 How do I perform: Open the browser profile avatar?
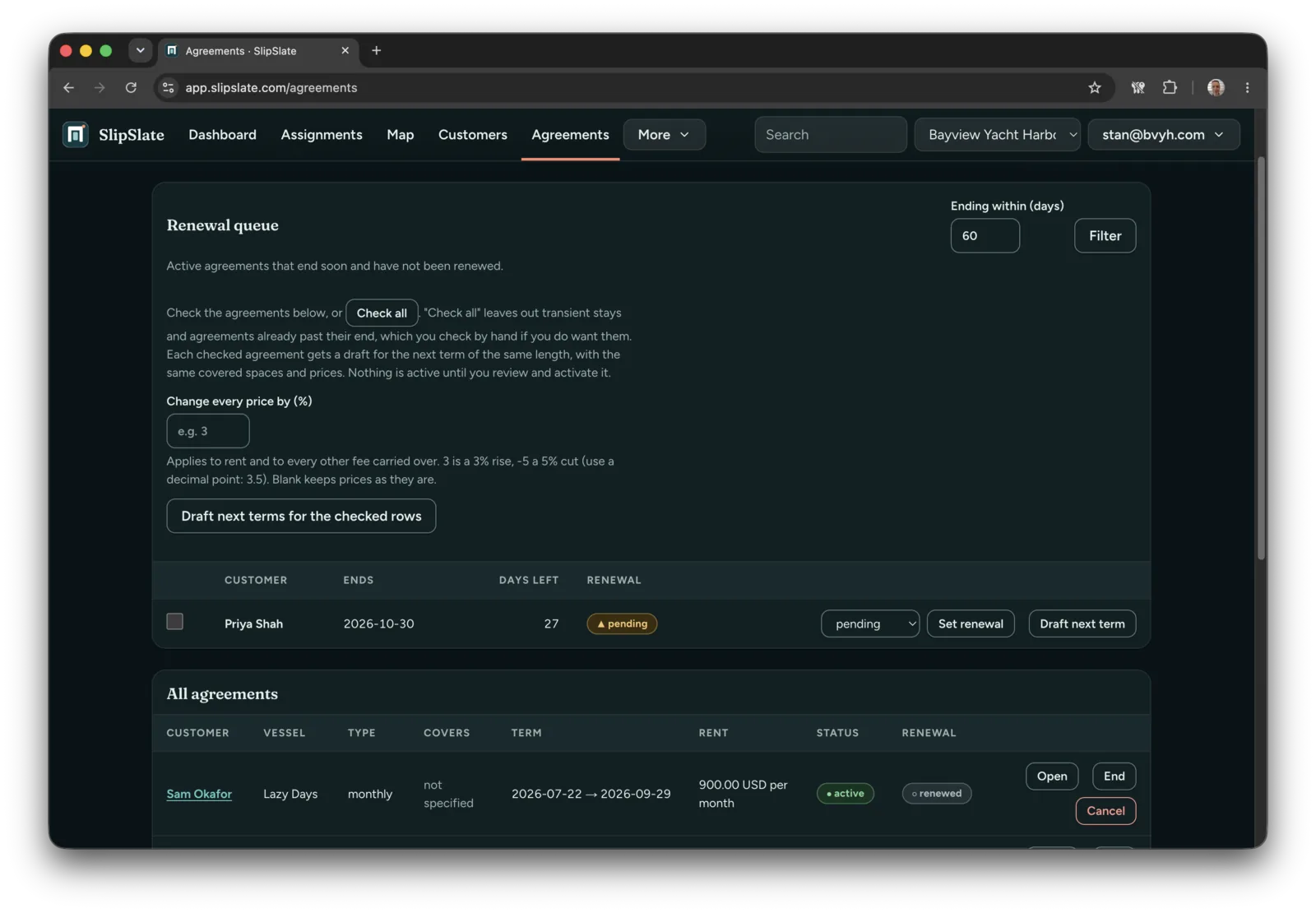(x=1216, y=87)
